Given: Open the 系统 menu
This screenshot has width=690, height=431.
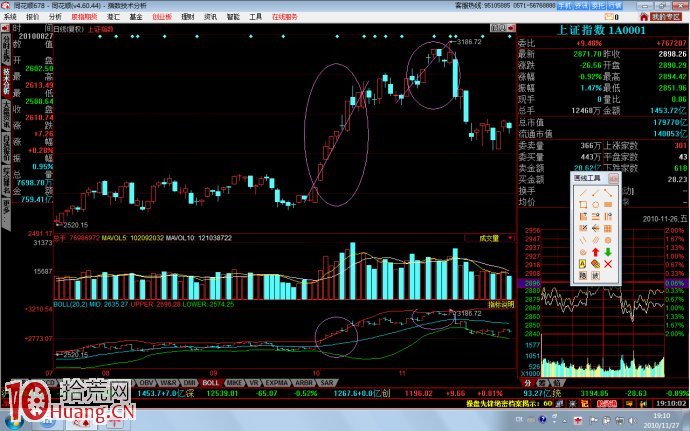Looking at the screenshot, I should [10, 17].
